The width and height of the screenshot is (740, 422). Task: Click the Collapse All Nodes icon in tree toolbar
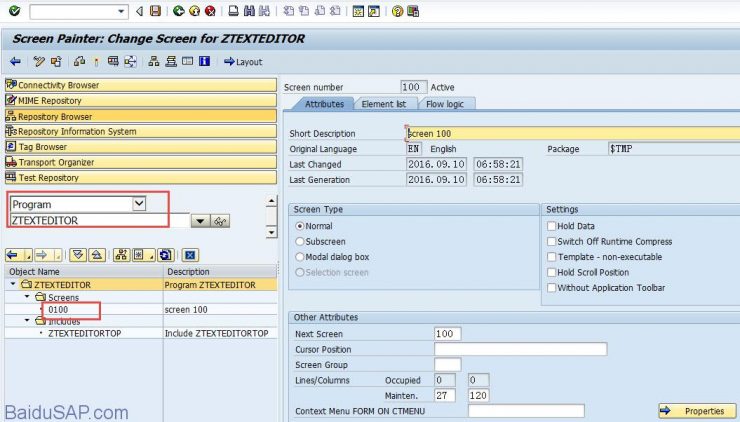[x=97, y=255]
